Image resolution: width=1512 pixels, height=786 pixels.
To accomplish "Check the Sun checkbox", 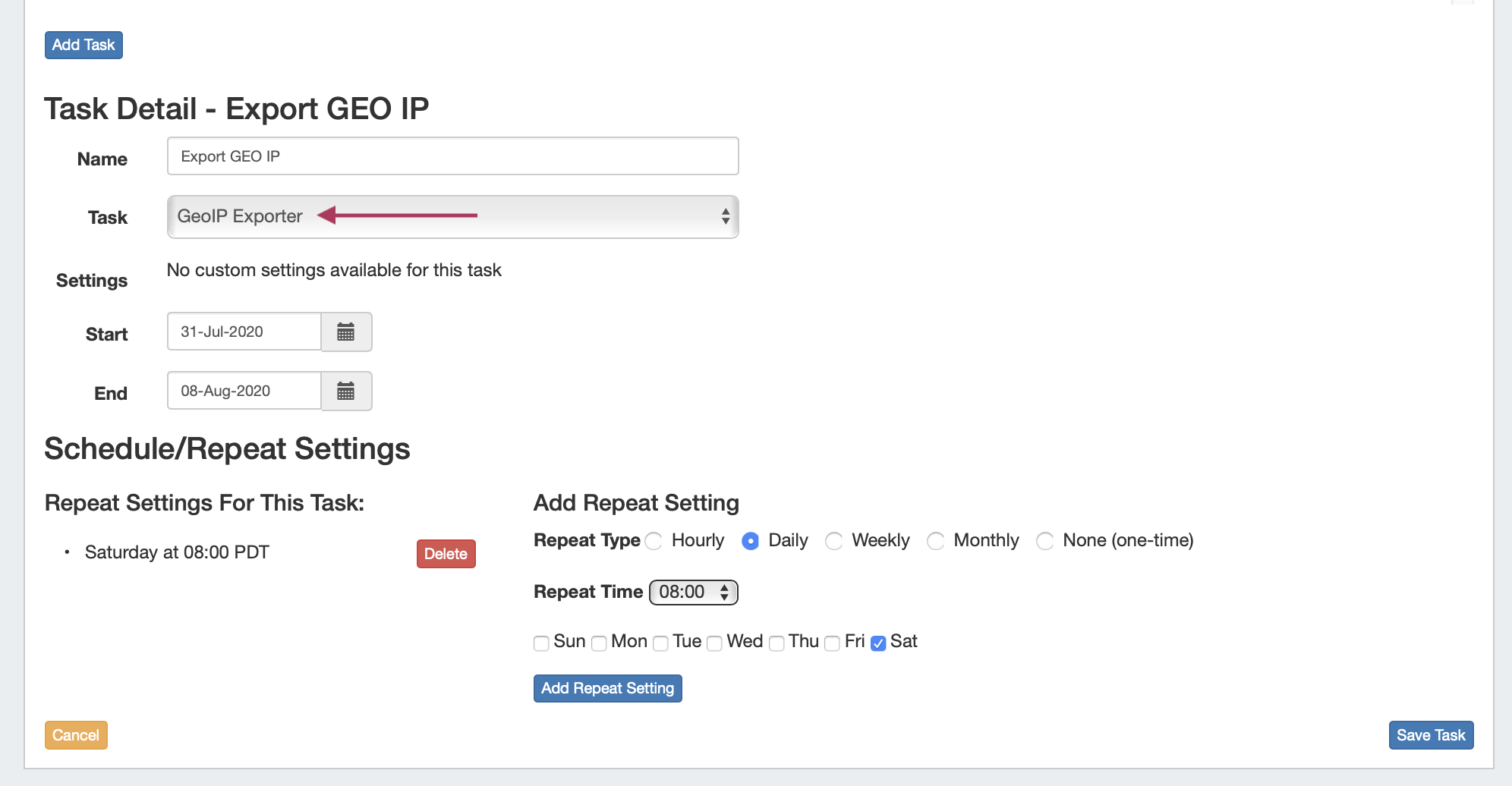I will [x=541, y=643].
